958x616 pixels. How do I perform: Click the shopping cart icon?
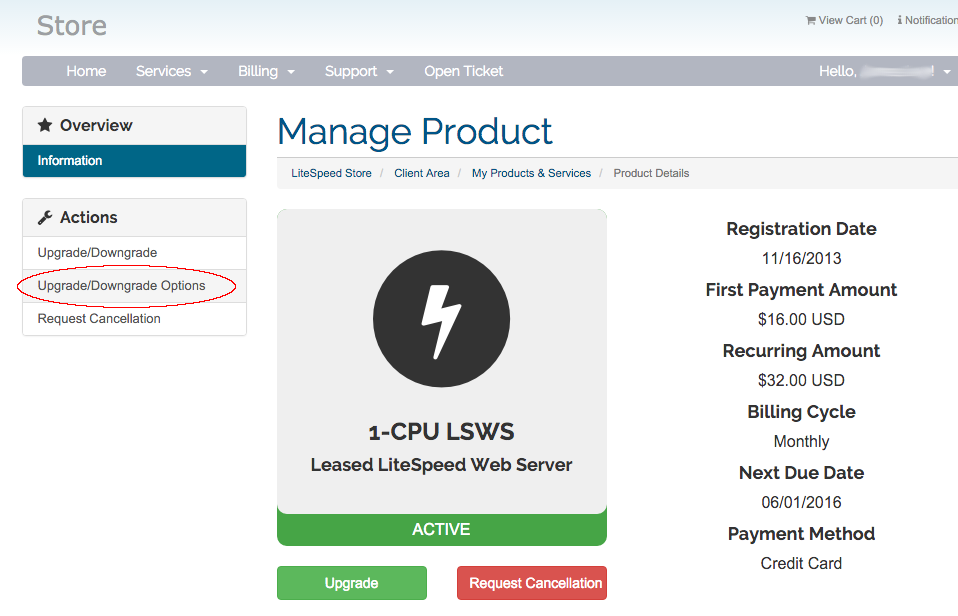tap(810, 21)
